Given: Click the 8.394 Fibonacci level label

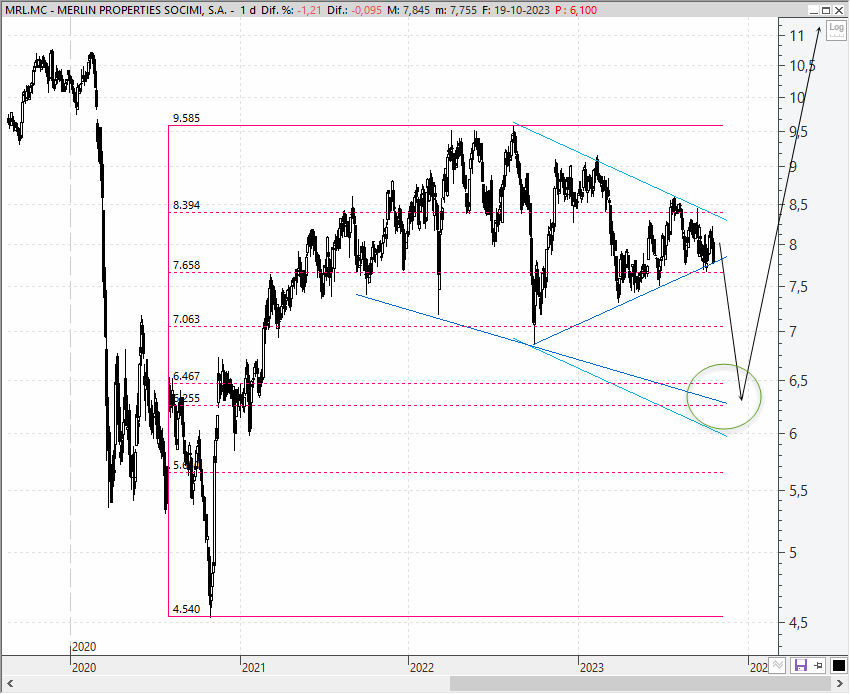Looking at the screenshot, I should (x=186, y=205).
